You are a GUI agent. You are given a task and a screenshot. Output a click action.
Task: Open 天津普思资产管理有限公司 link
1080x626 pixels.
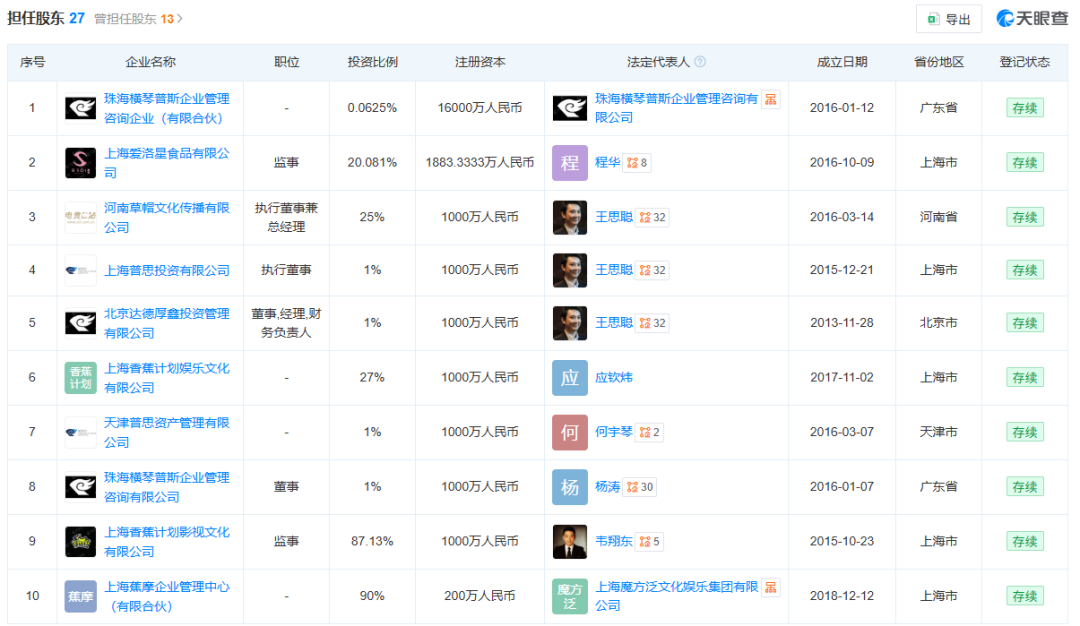pos(167,432)
